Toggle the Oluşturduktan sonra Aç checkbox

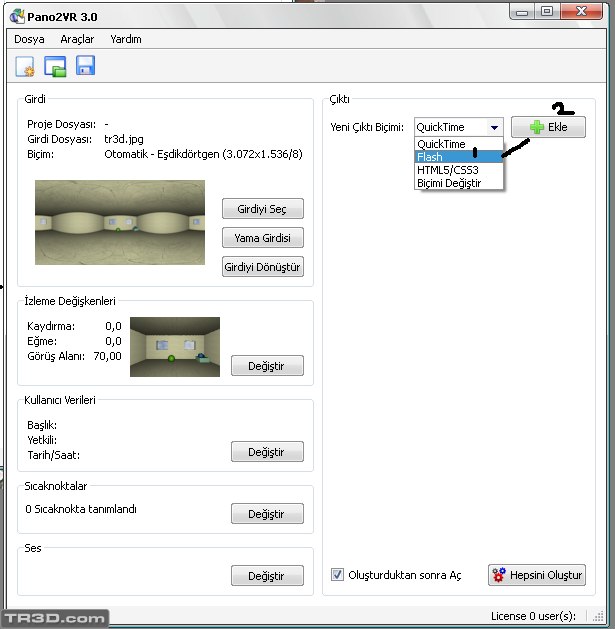tap(338, 575)
